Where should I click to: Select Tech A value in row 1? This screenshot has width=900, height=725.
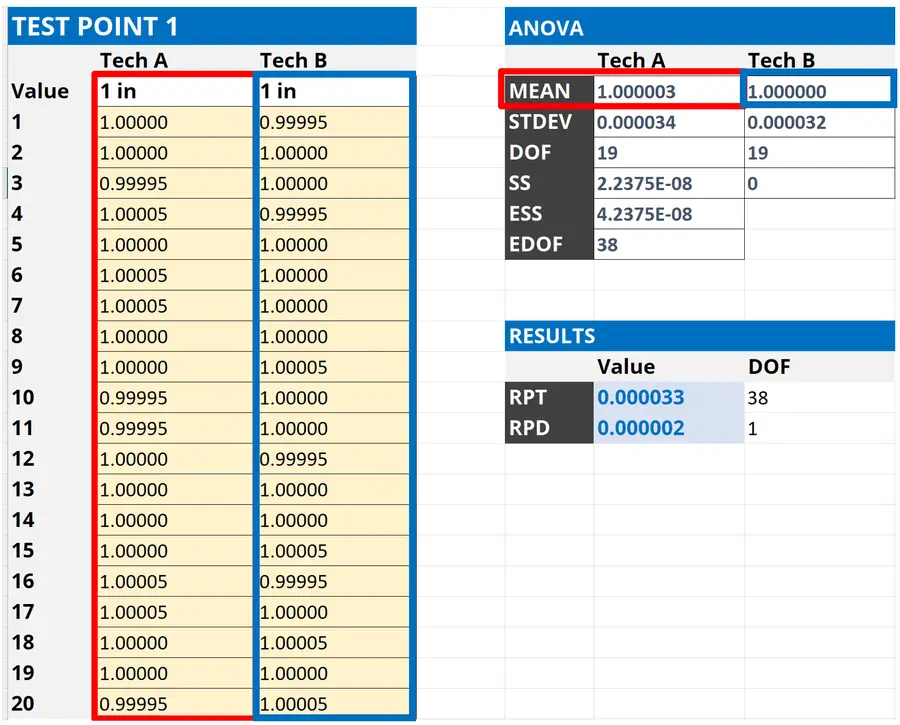174,122
